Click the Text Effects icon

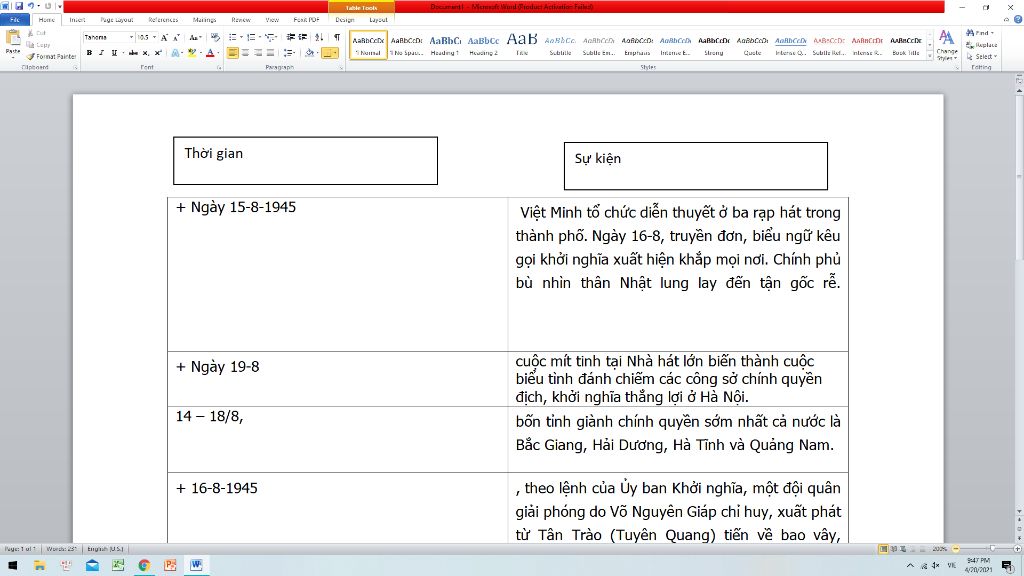175,53
